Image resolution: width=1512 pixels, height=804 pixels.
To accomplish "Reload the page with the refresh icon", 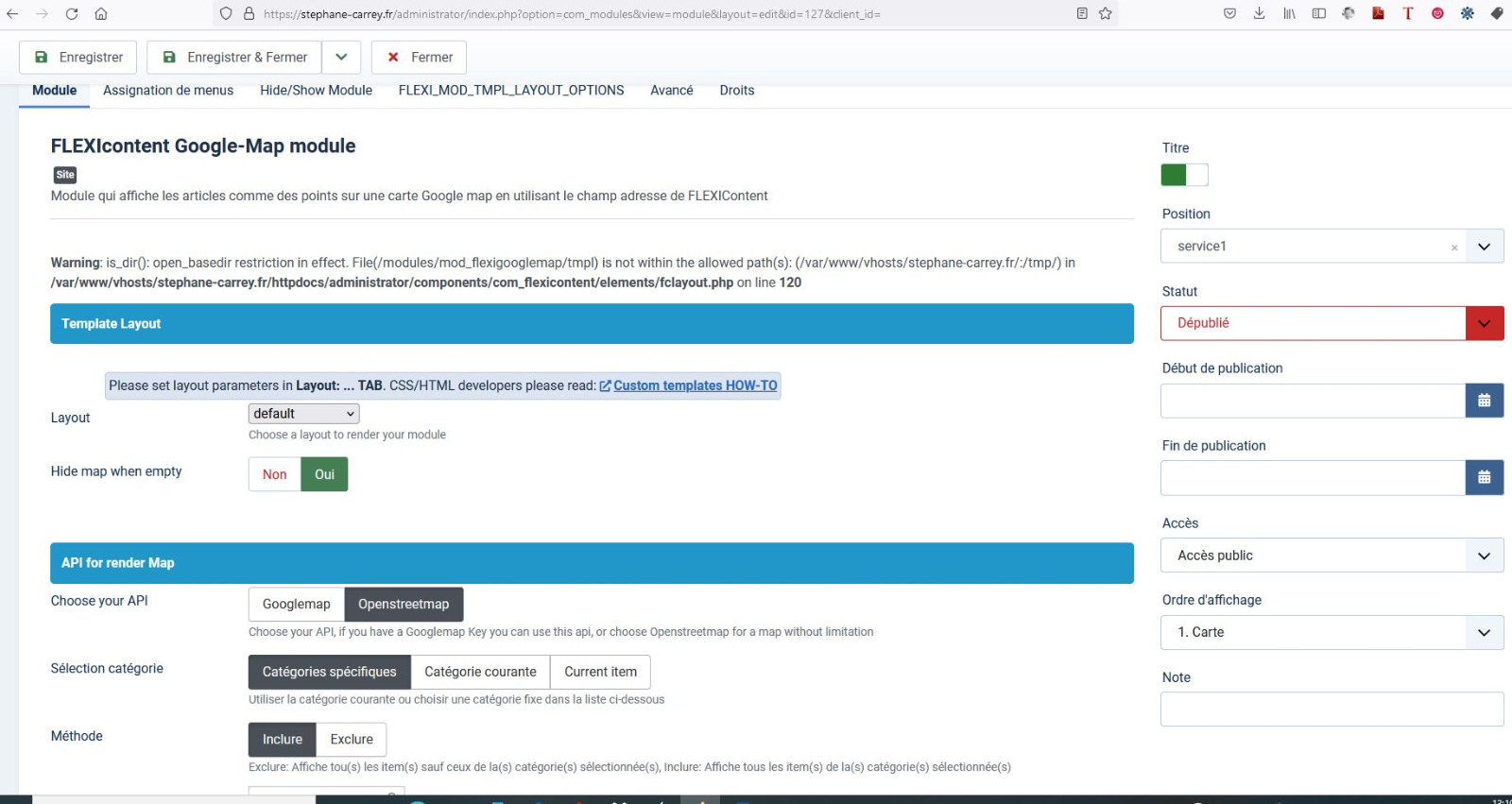I will click(72, 14).
